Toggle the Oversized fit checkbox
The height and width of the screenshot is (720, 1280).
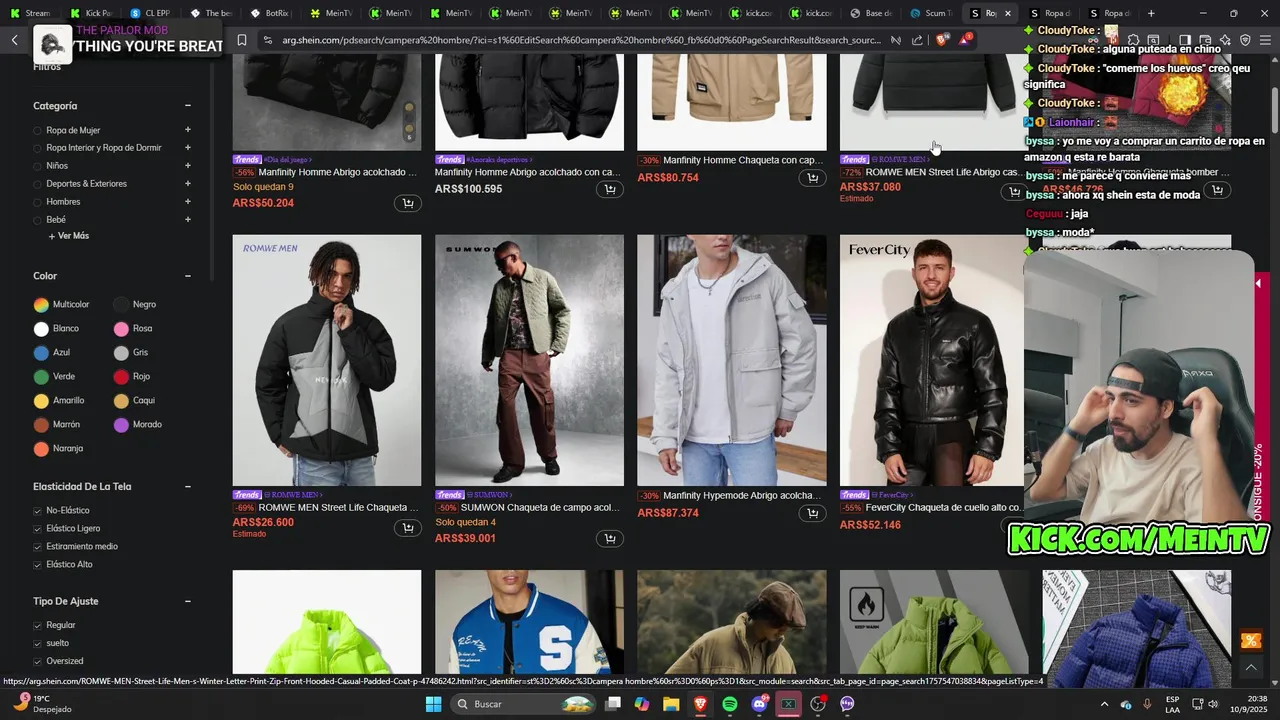pos(38,662)
